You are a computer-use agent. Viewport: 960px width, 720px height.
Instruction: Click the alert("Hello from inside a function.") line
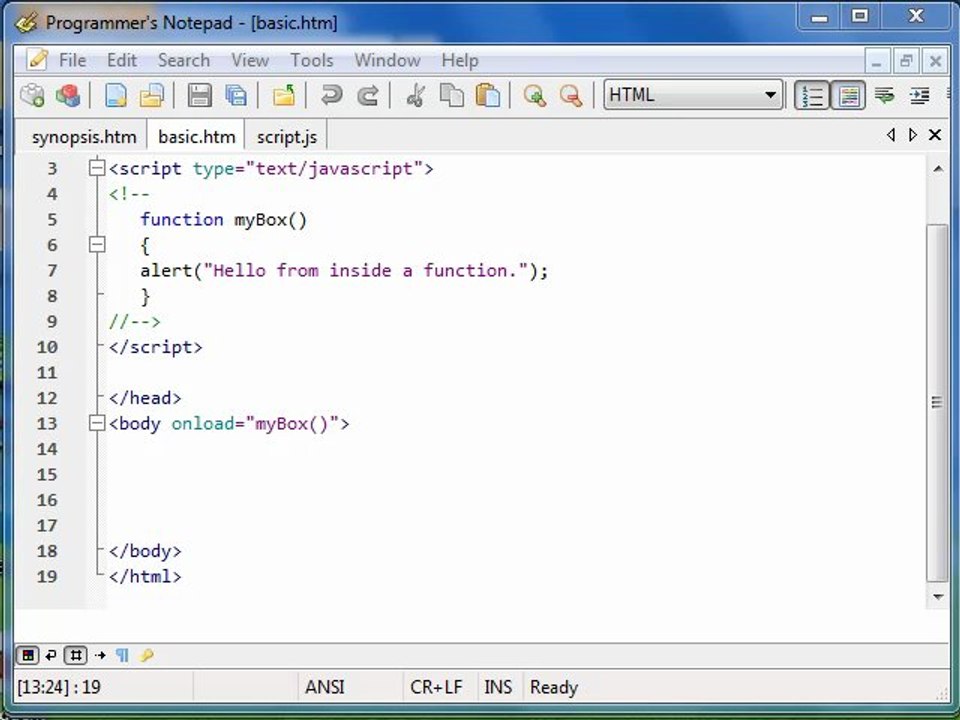tap(344, 270)
